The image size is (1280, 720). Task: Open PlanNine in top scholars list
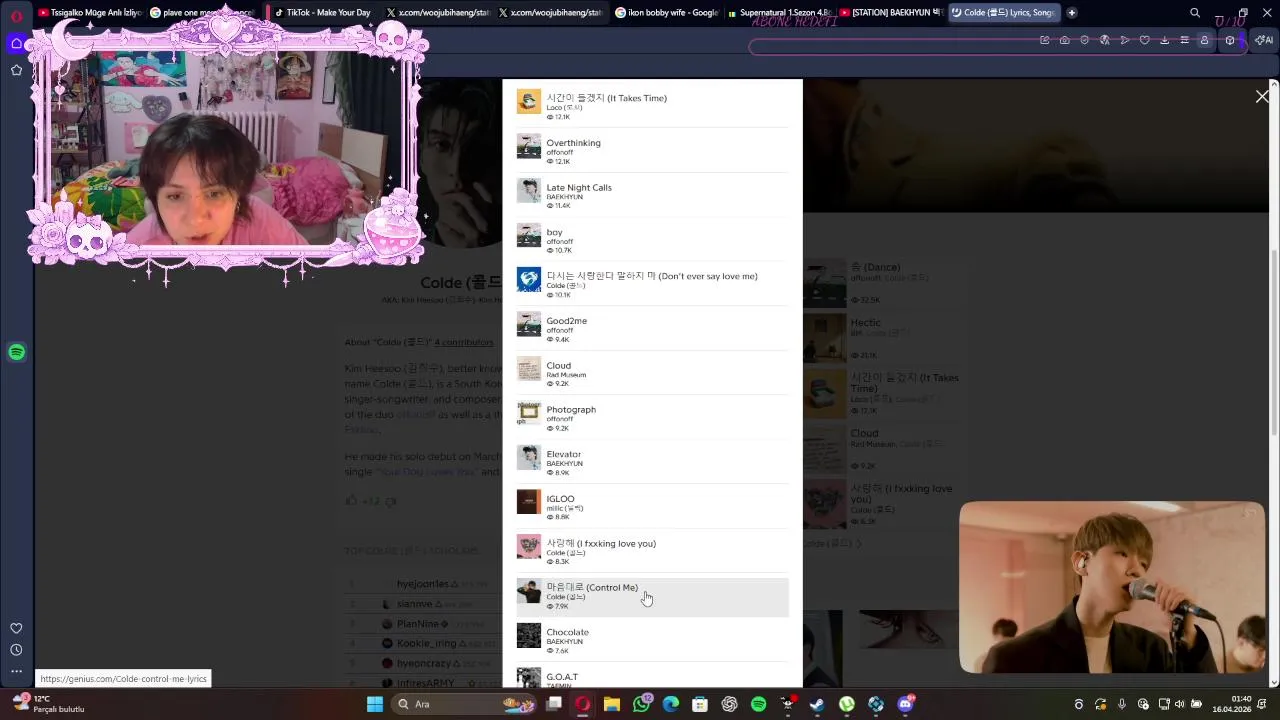pos(417,624)
